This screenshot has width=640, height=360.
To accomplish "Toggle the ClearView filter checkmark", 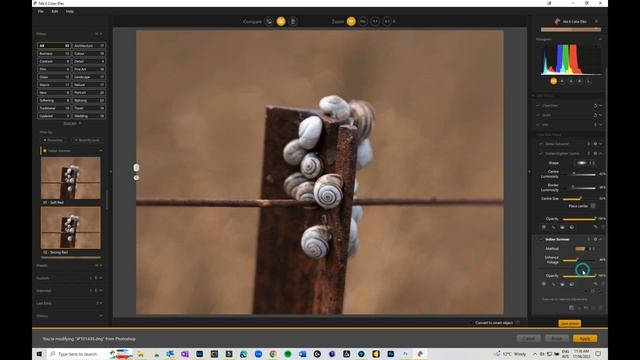I will click(x=538, y=106).
